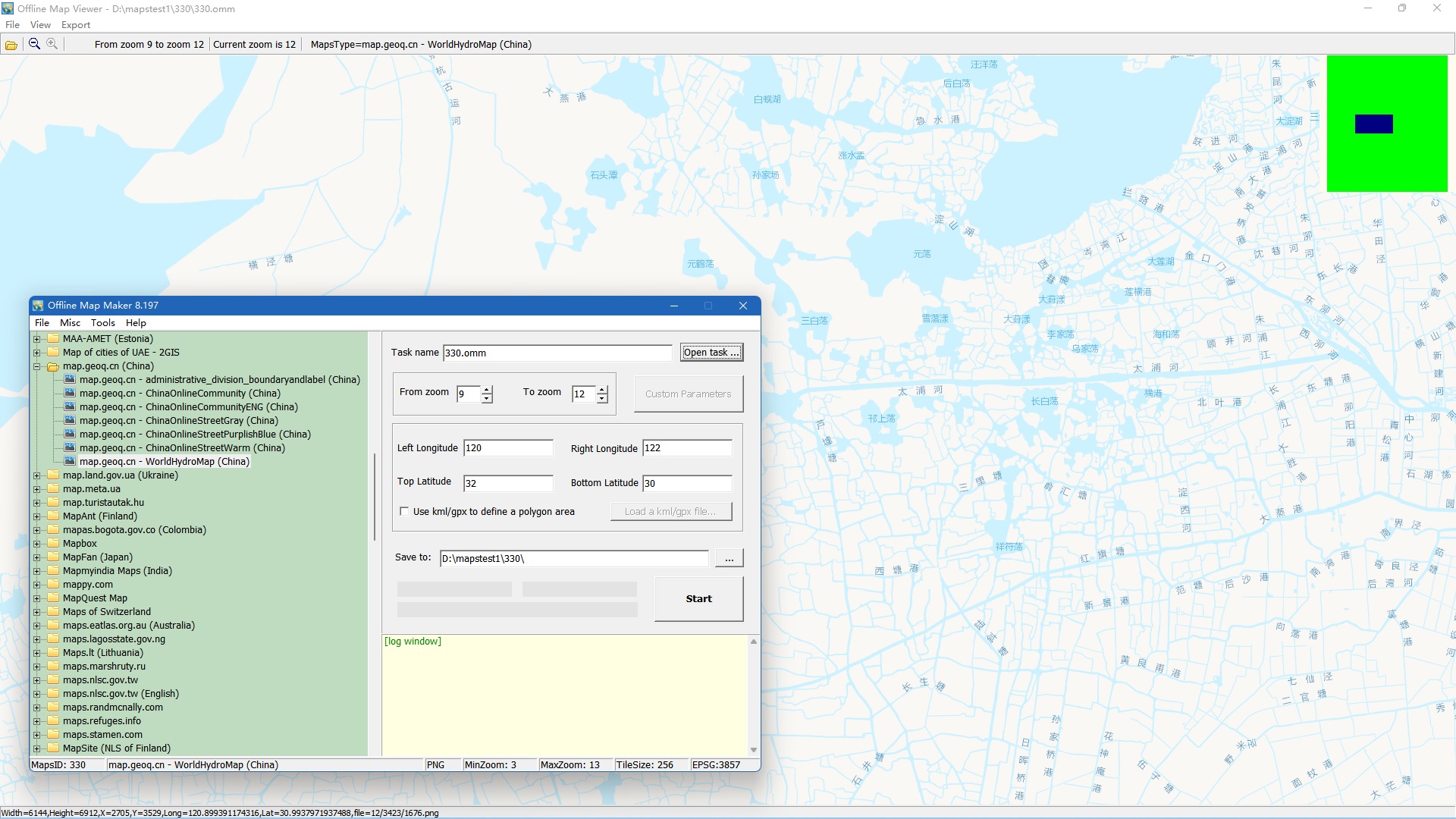The height and width of the screenshot is (819, 1456).
Task: Increase the From zoom spinner value
Action: [487, 390]
